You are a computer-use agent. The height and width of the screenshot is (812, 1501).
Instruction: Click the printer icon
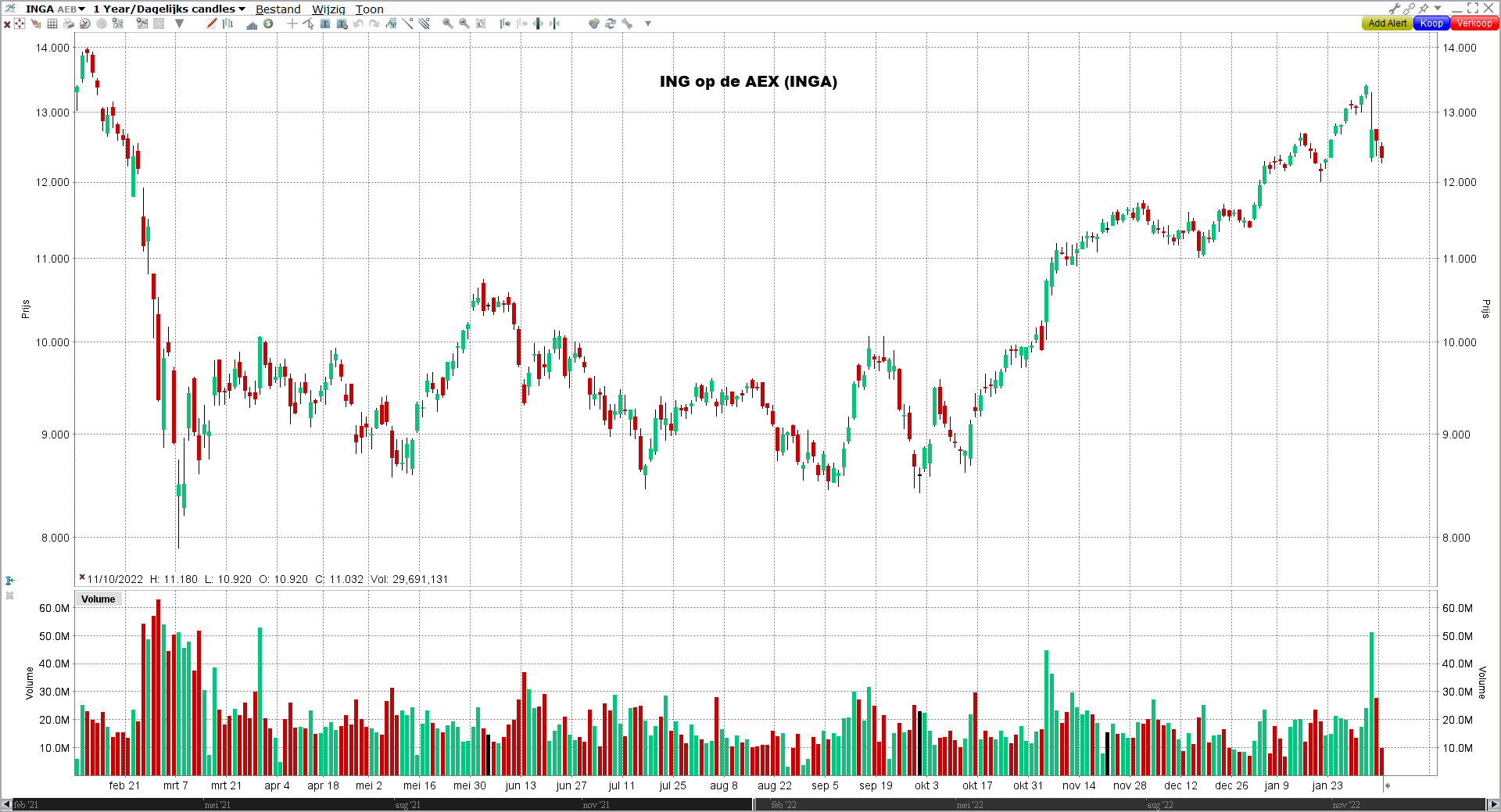coord(69,23)
